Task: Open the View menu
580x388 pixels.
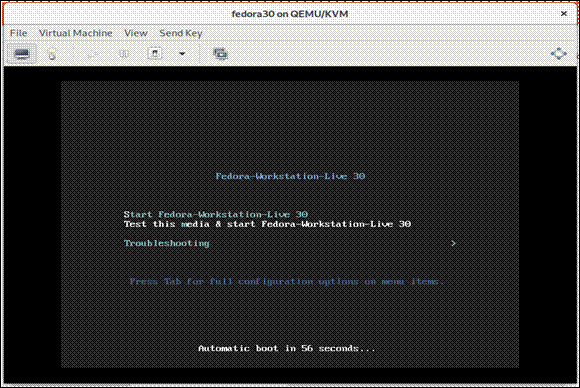Action: click(x=136, y=33)
